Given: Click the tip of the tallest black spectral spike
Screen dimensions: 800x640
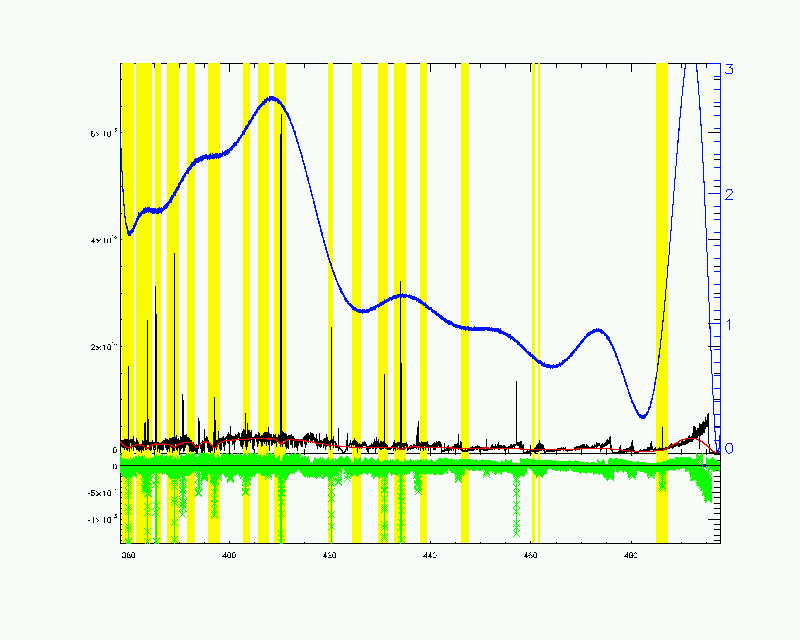Looking at the screenshot, I should (x=282, y=115).
